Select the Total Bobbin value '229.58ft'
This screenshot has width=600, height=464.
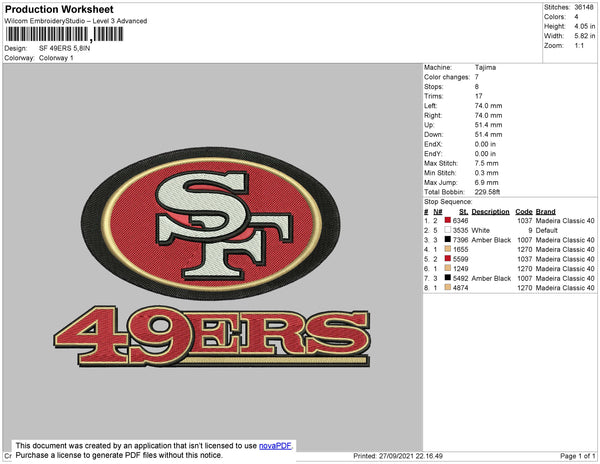487,192
